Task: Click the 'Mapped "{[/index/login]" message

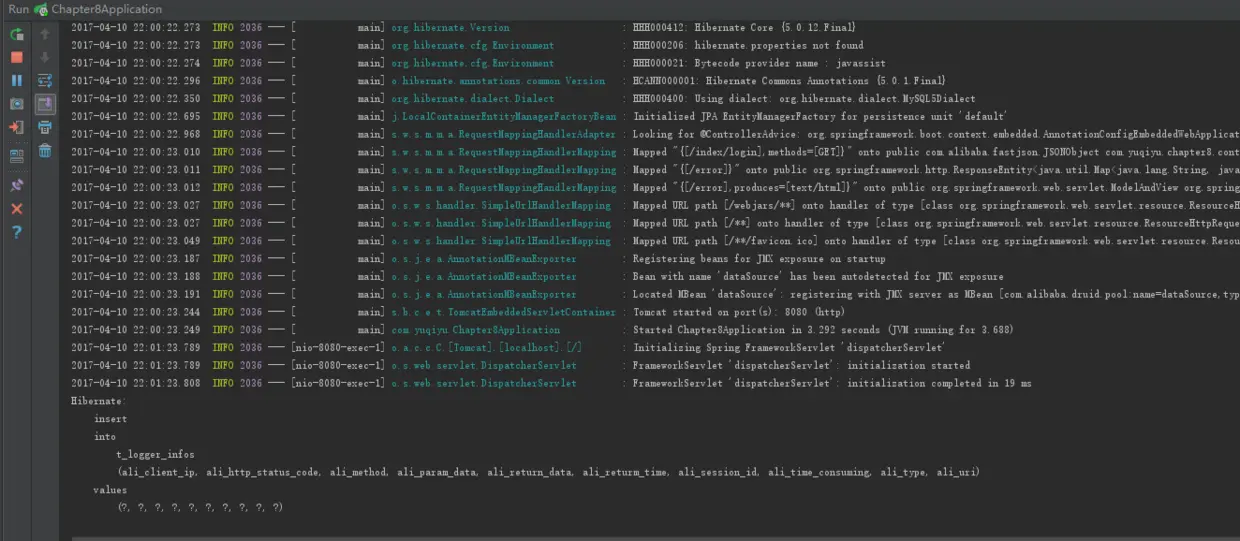Action: click(936, 153)
